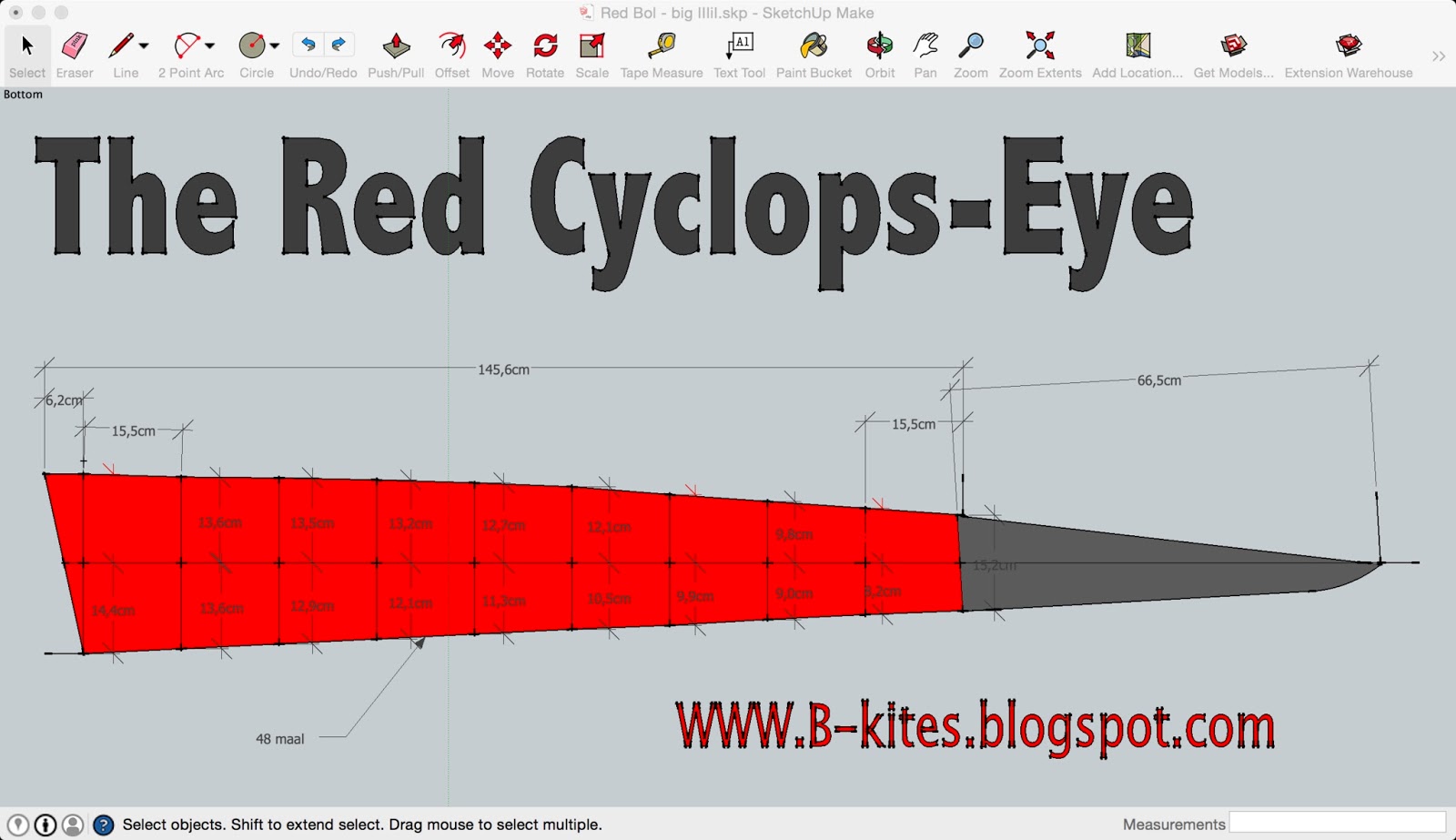The width and height of the screenshot is (1456, 840).
Task: Activate the Text Tool
Action: pos(739,46)
